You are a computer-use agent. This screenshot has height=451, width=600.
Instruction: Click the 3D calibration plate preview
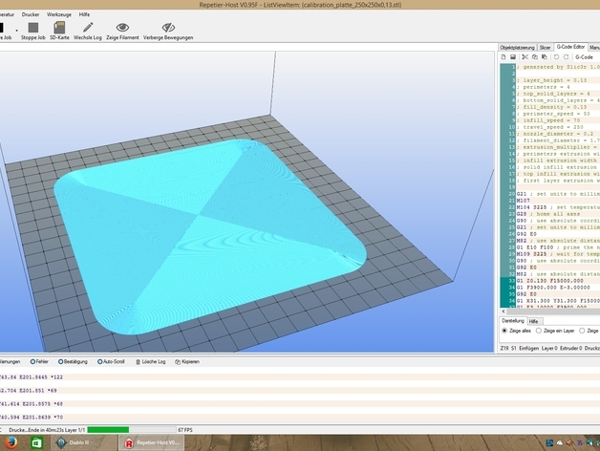[210, 236]
